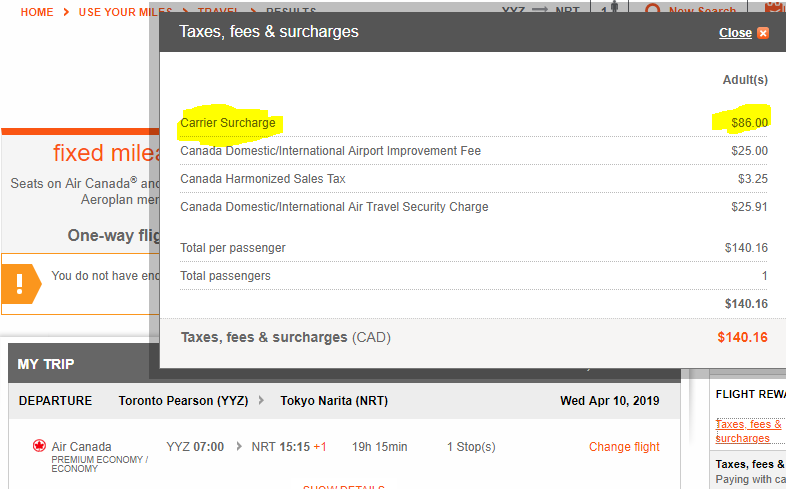
Task: Click the orange exclamation warning icon
Action: [21, 284]
